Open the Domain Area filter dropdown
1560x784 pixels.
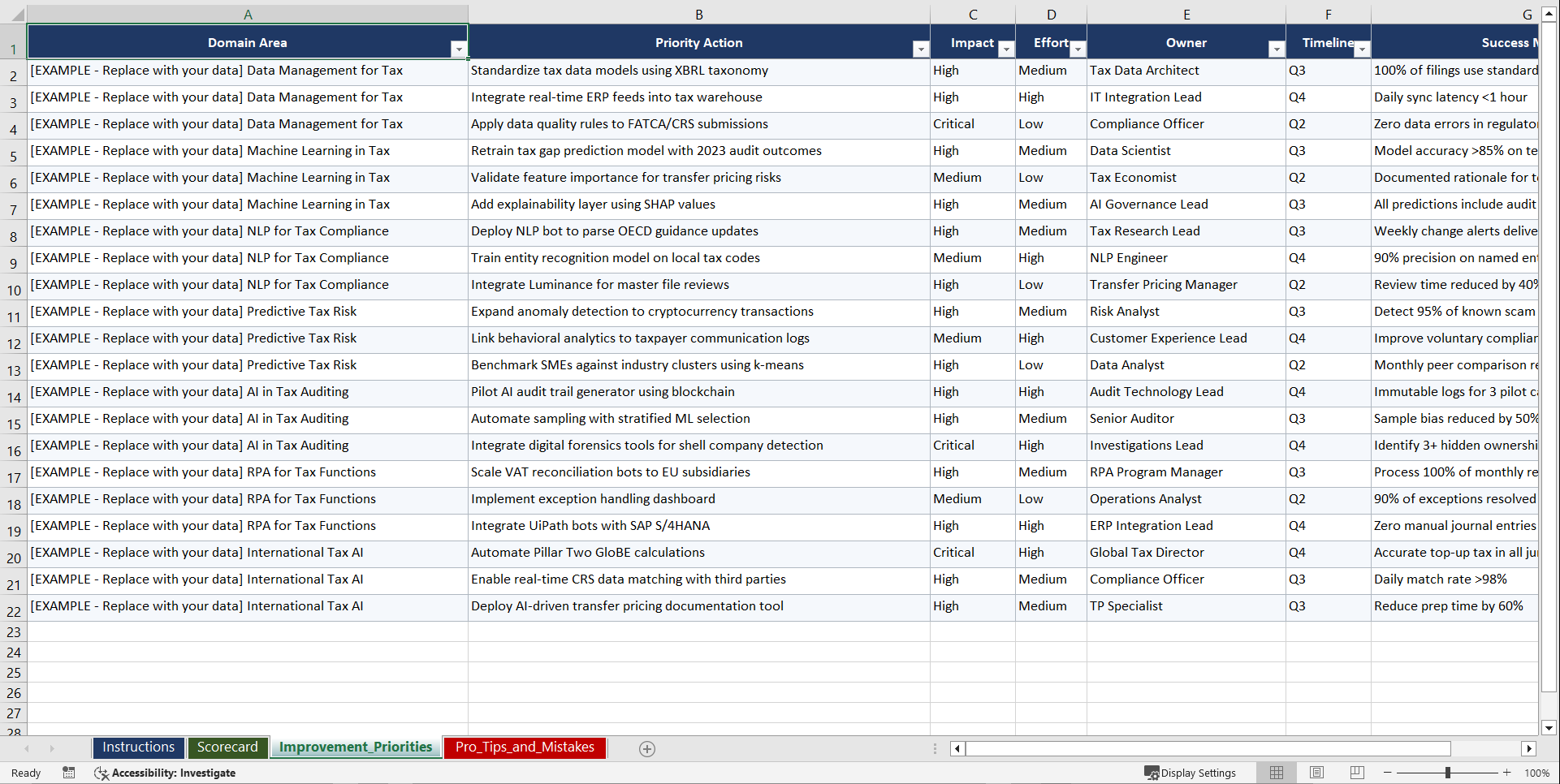[460, 49]
